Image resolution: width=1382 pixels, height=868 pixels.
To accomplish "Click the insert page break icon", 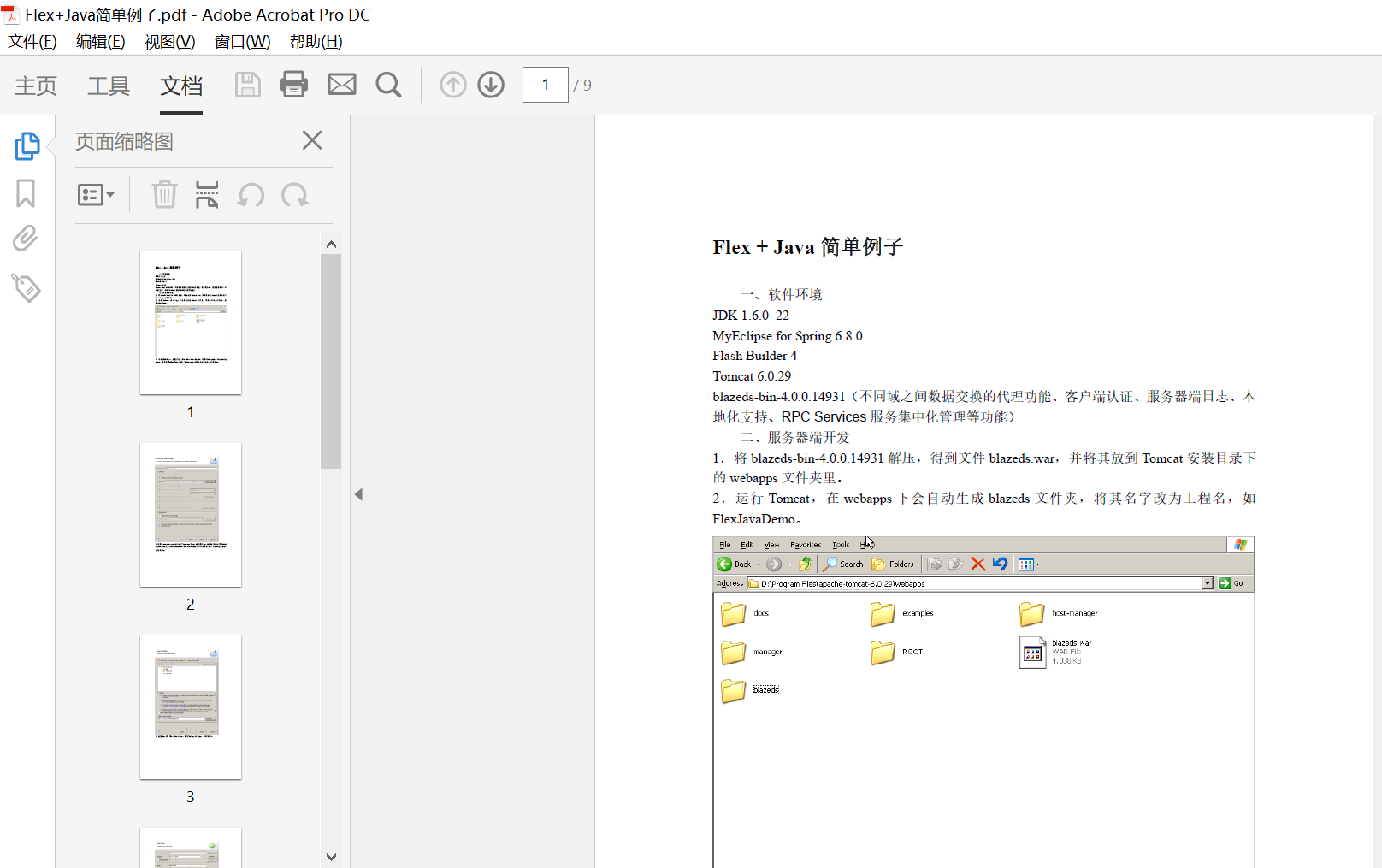I will 207,195.
